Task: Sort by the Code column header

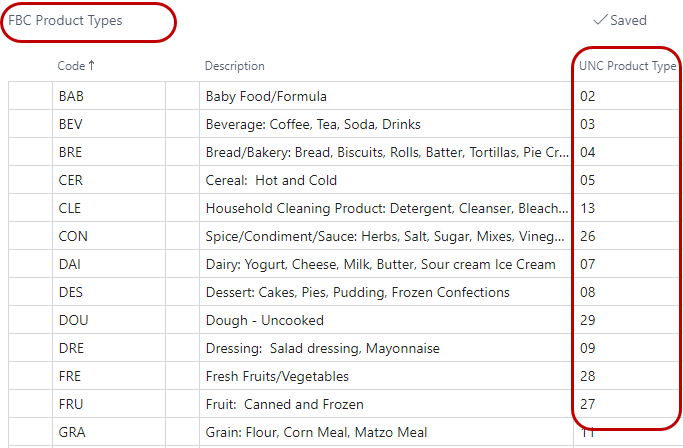Action: 72,66
